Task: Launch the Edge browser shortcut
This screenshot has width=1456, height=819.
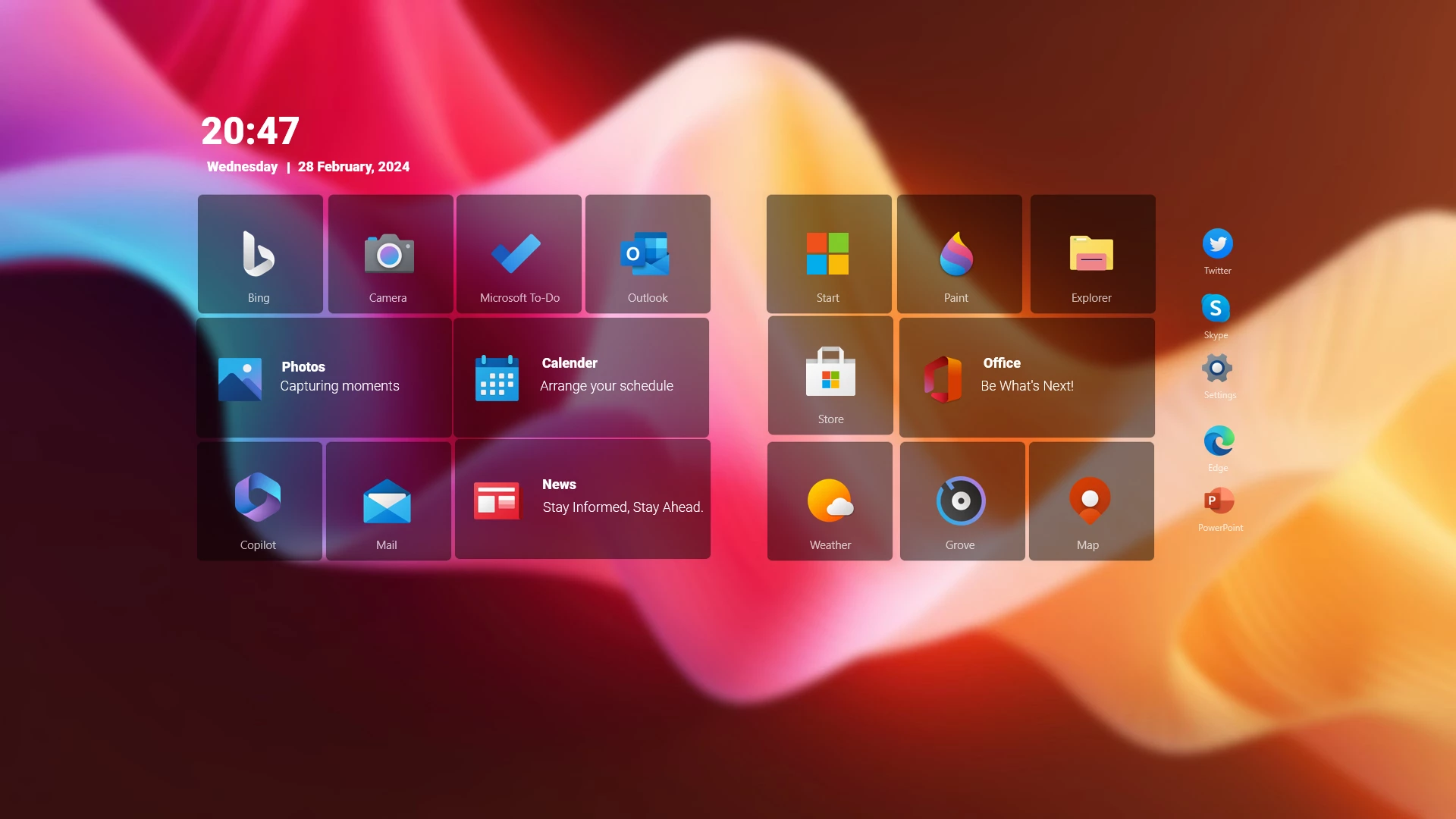Action: coord(1219,441)
